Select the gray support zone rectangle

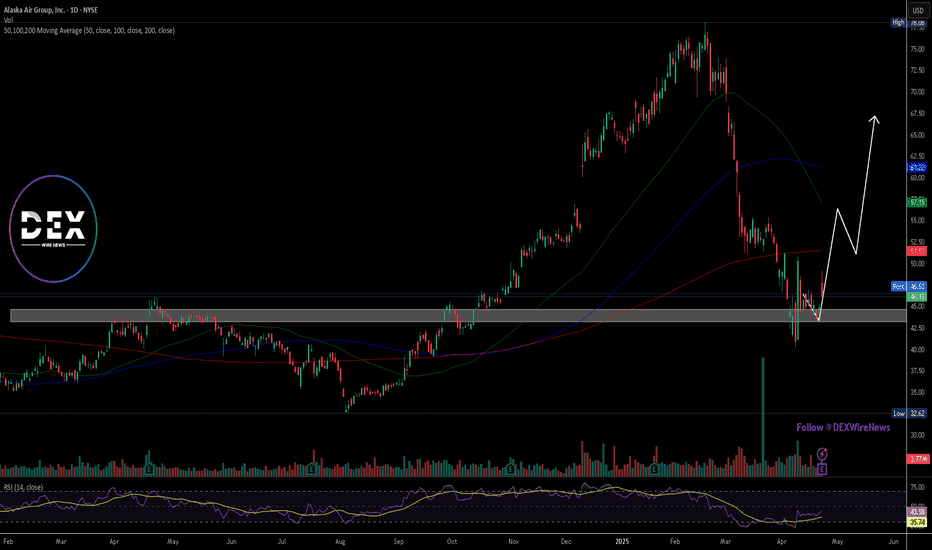[x=458, y=316]
